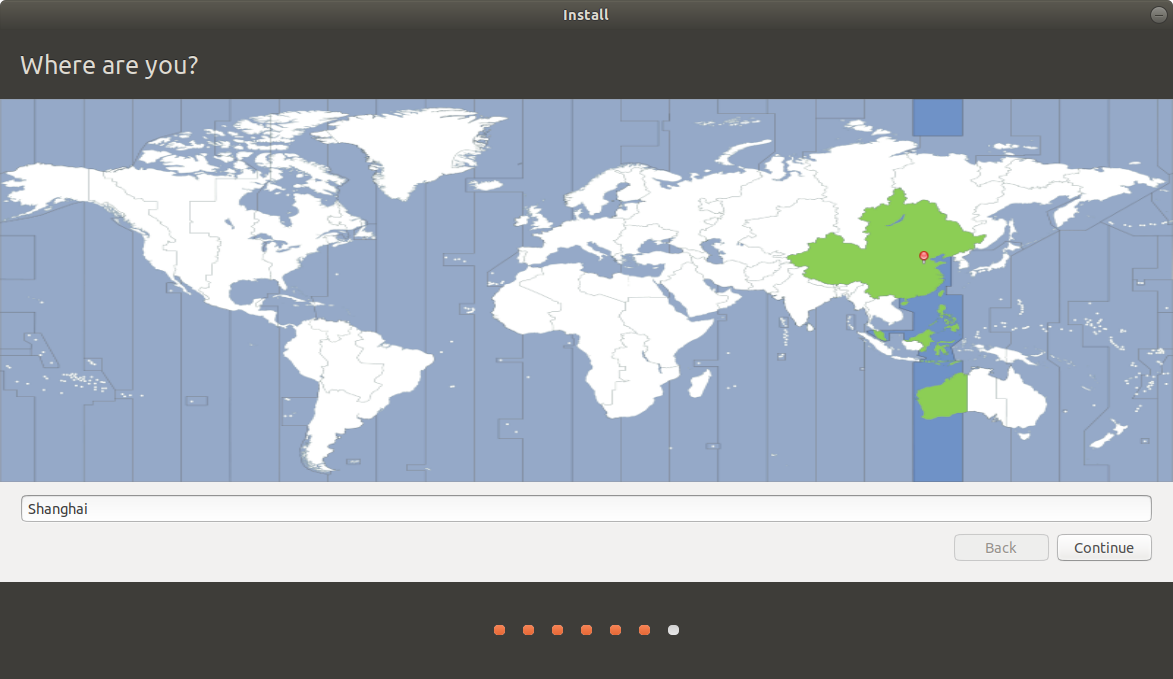The image size is (1173, 679).
Task: Click the fourth orange progress dot
Action: tap(586, 630)
